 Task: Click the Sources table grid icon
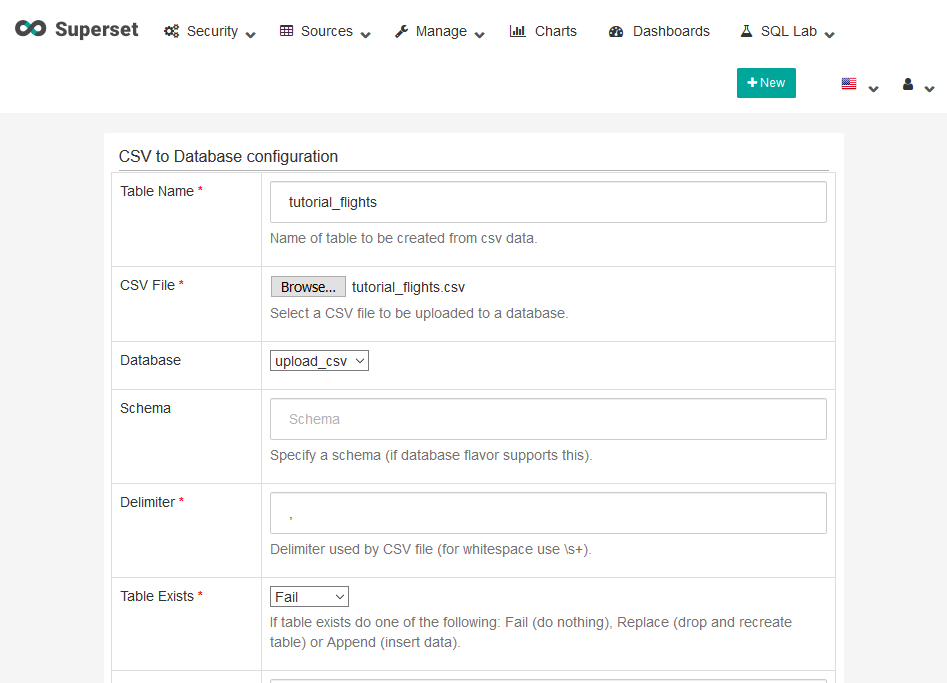pyautogui.click(x=286, y=31)
